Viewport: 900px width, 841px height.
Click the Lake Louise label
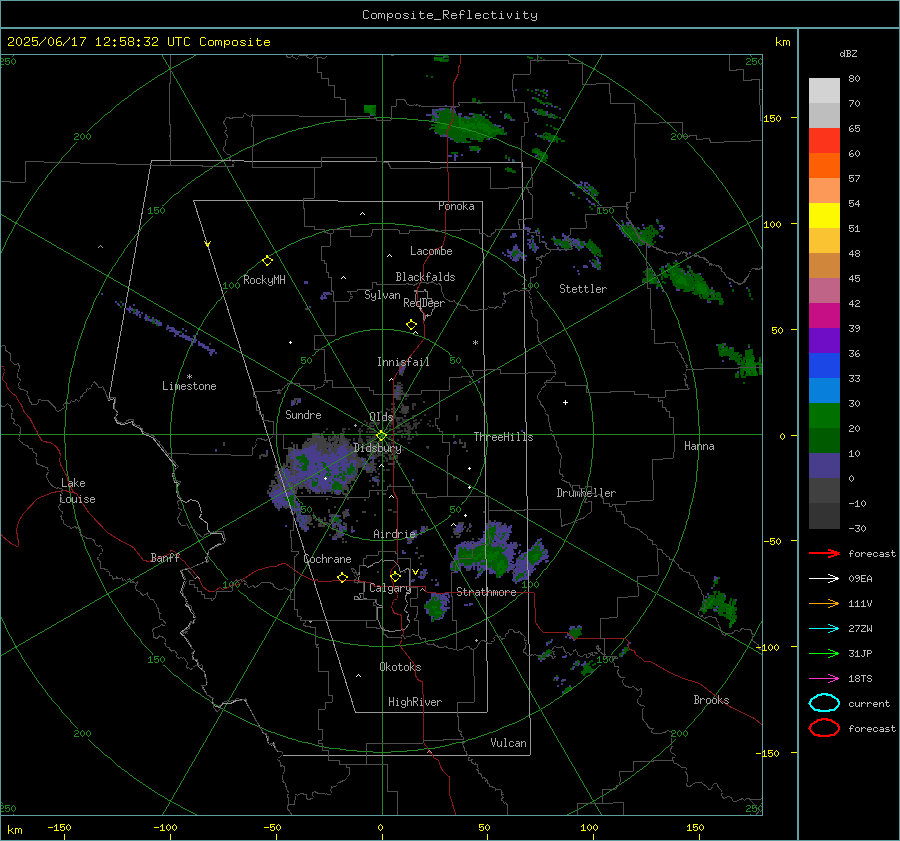[x=77, y=491]
